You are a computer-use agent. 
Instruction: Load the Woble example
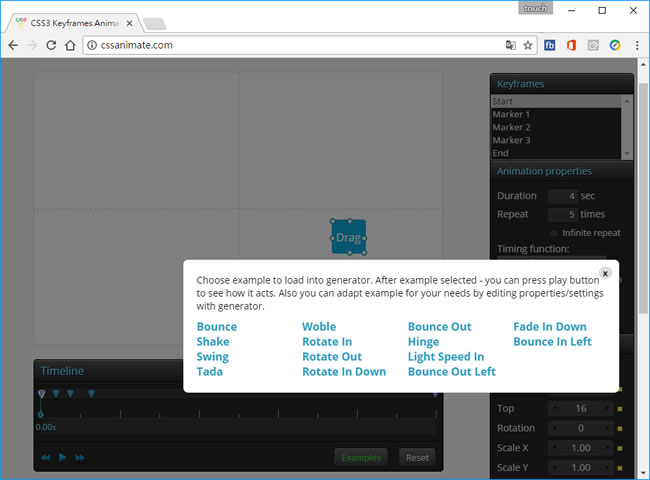[319, 327]
